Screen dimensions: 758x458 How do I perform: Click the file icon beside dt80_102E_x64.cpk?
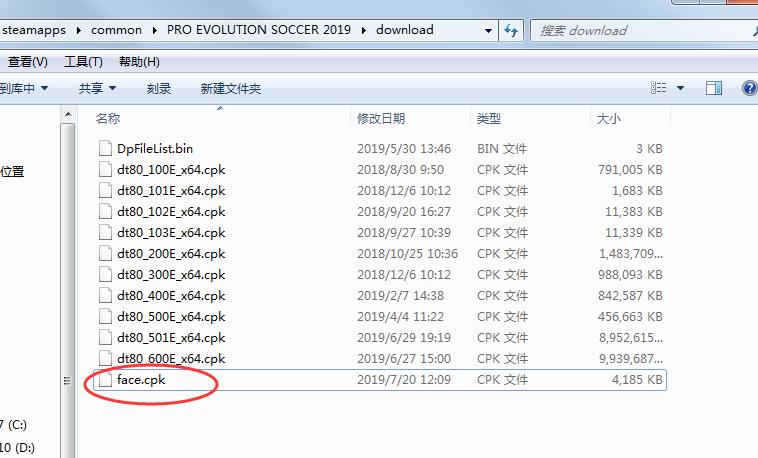pyautogui.click(x=105, y=211)
